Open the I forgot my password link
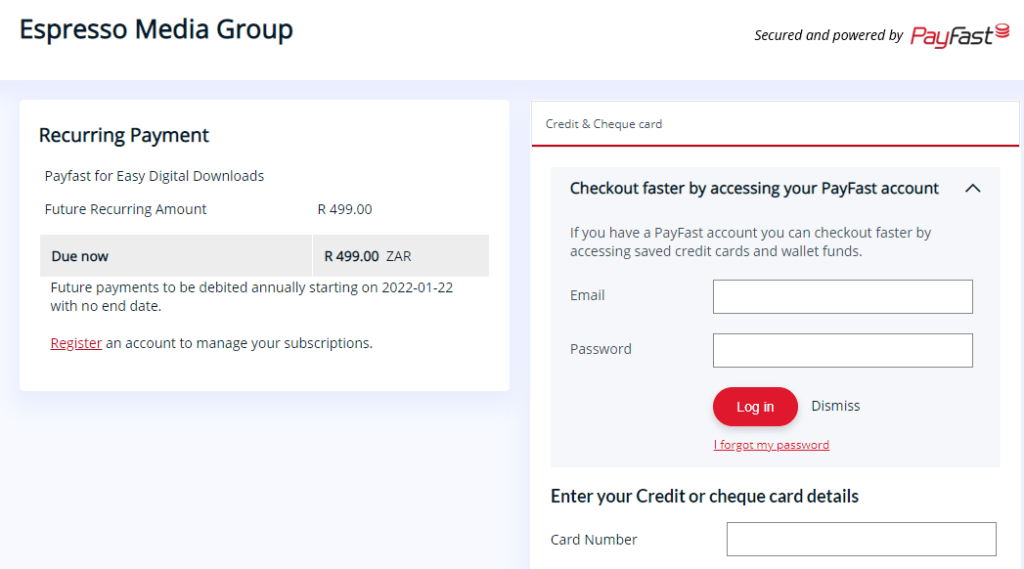This screenshot has height=569, width=1024. pyautogui.click(x=771, y=445)
